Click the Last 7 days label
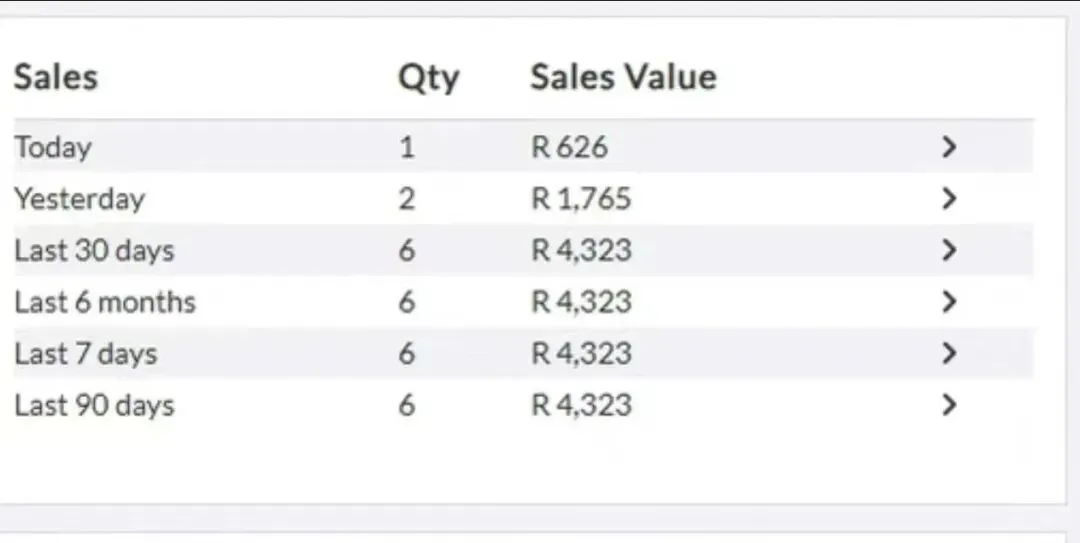 point(86,353)
